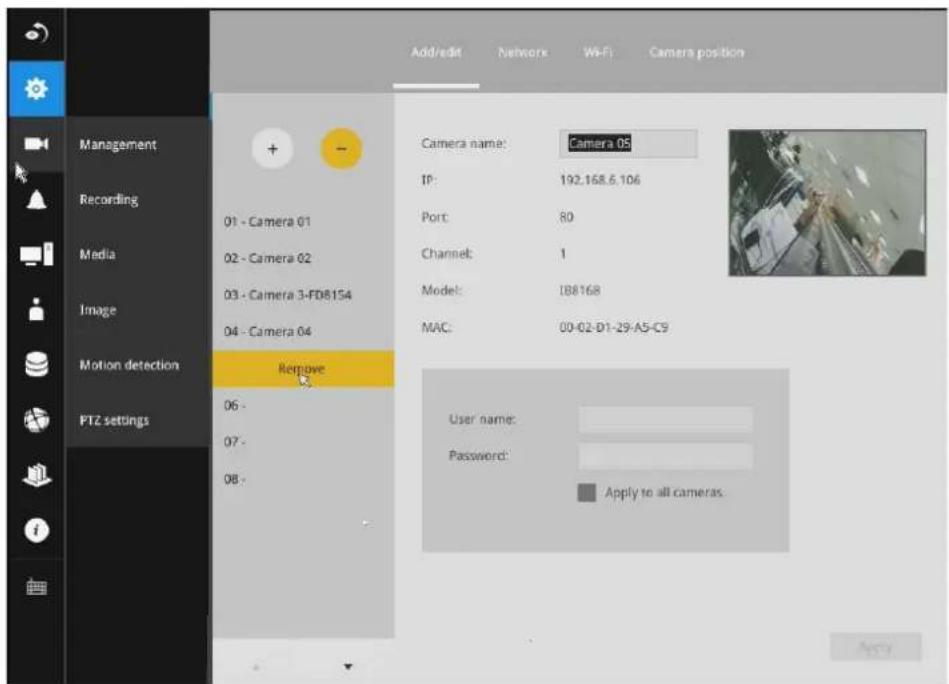This screenshot has height=684, width=949.
Task: Open the Recording menu item
Action: coord(109,199)
